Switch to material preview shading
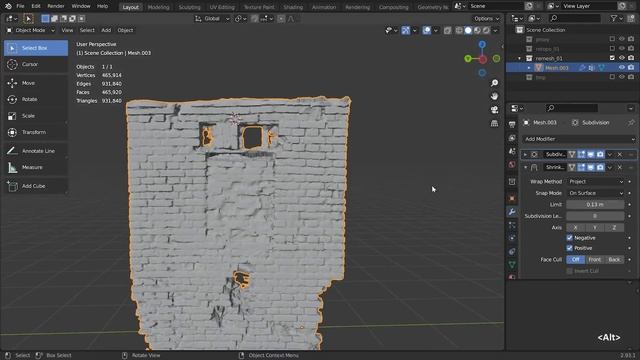640x360 pixels. (477, 30)
